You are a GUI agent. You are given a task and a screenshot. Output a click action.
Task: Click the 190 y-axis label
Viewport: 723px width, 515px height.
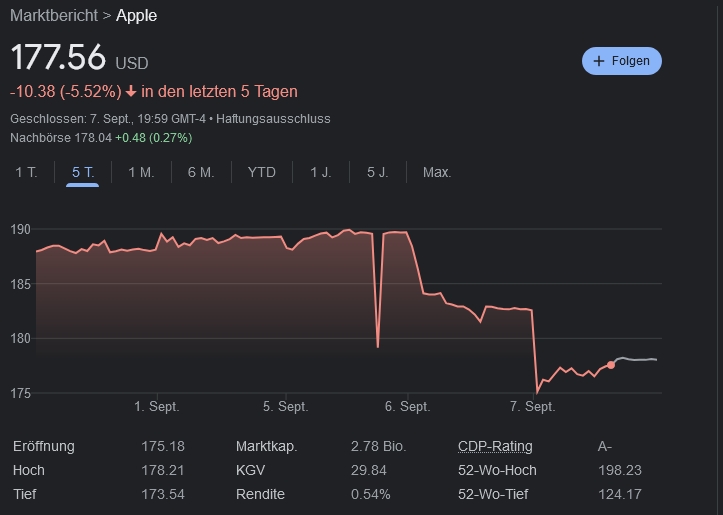point(20,230)
